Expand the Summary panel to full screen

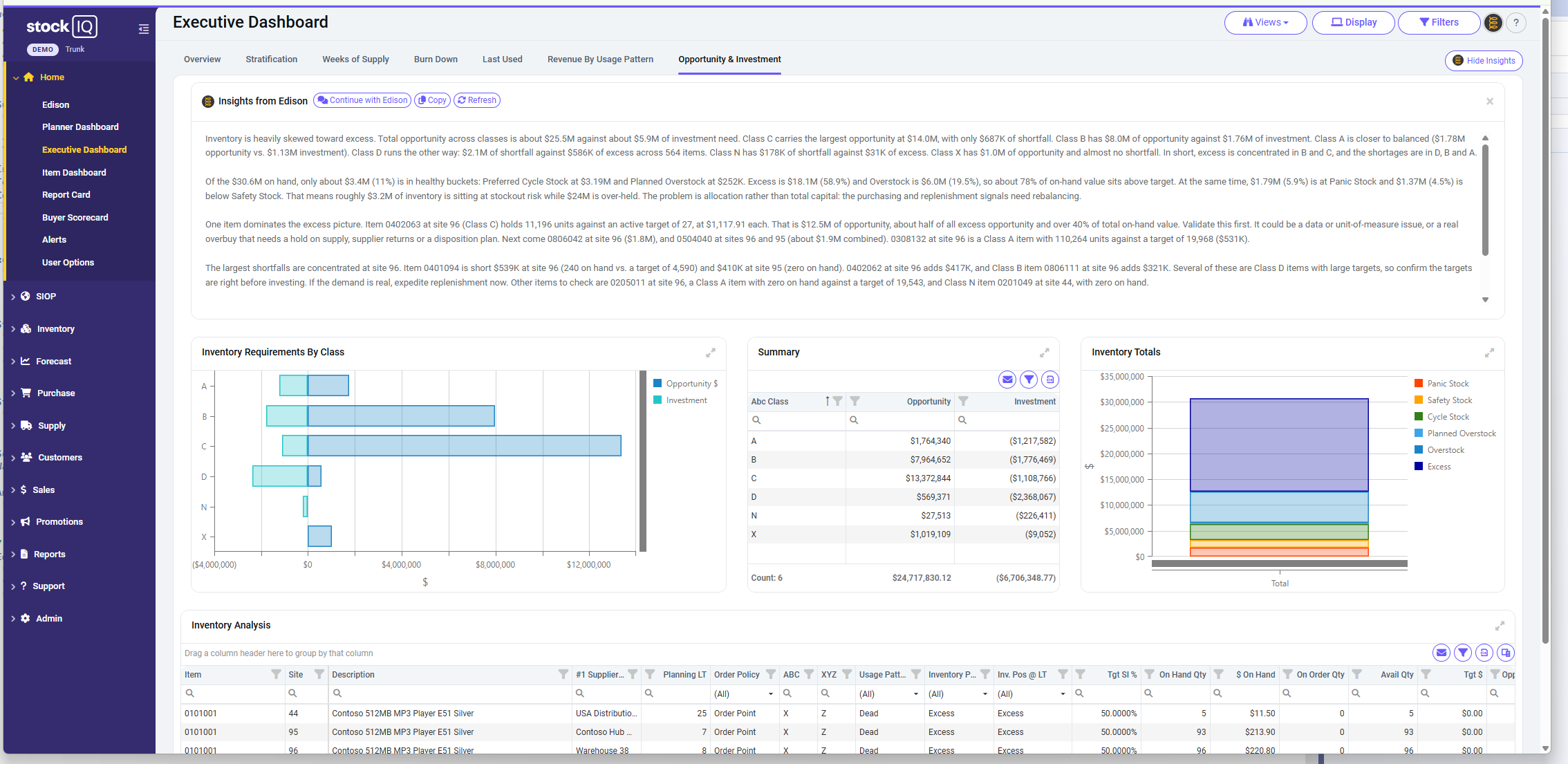click(1045, 353)
